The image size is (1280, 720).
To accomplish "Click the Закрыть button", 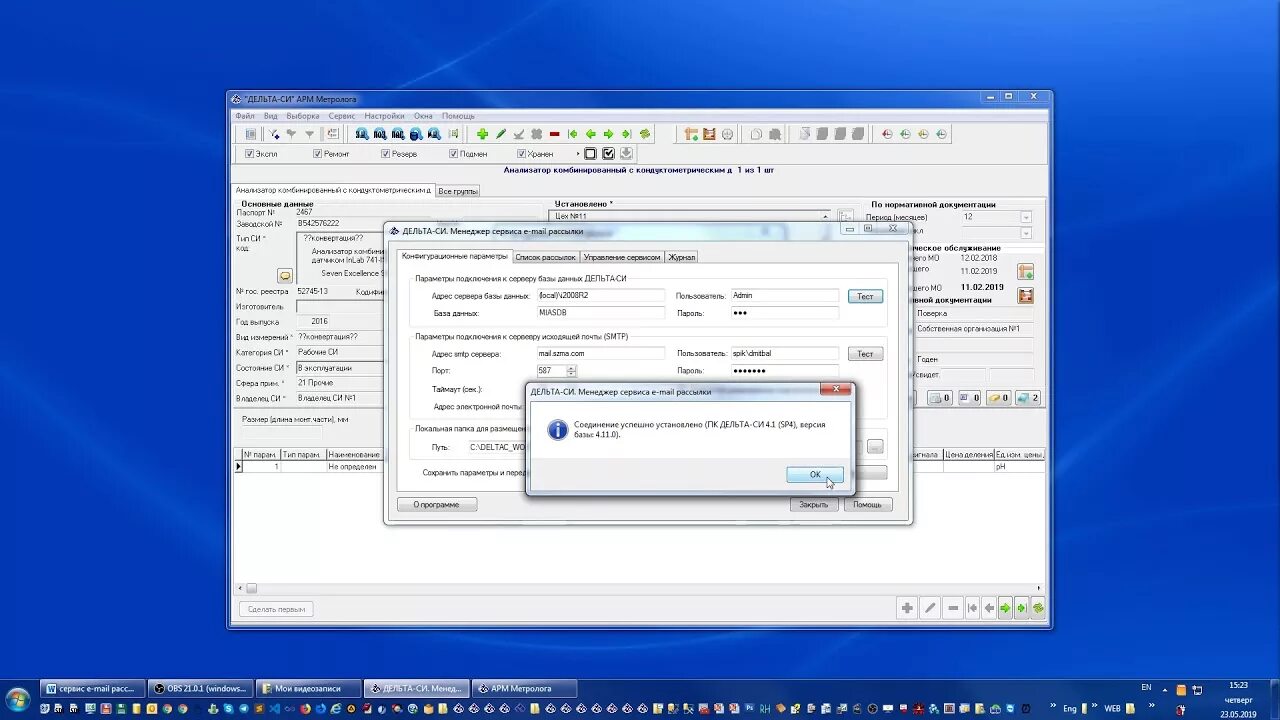I will pos(814,504).
